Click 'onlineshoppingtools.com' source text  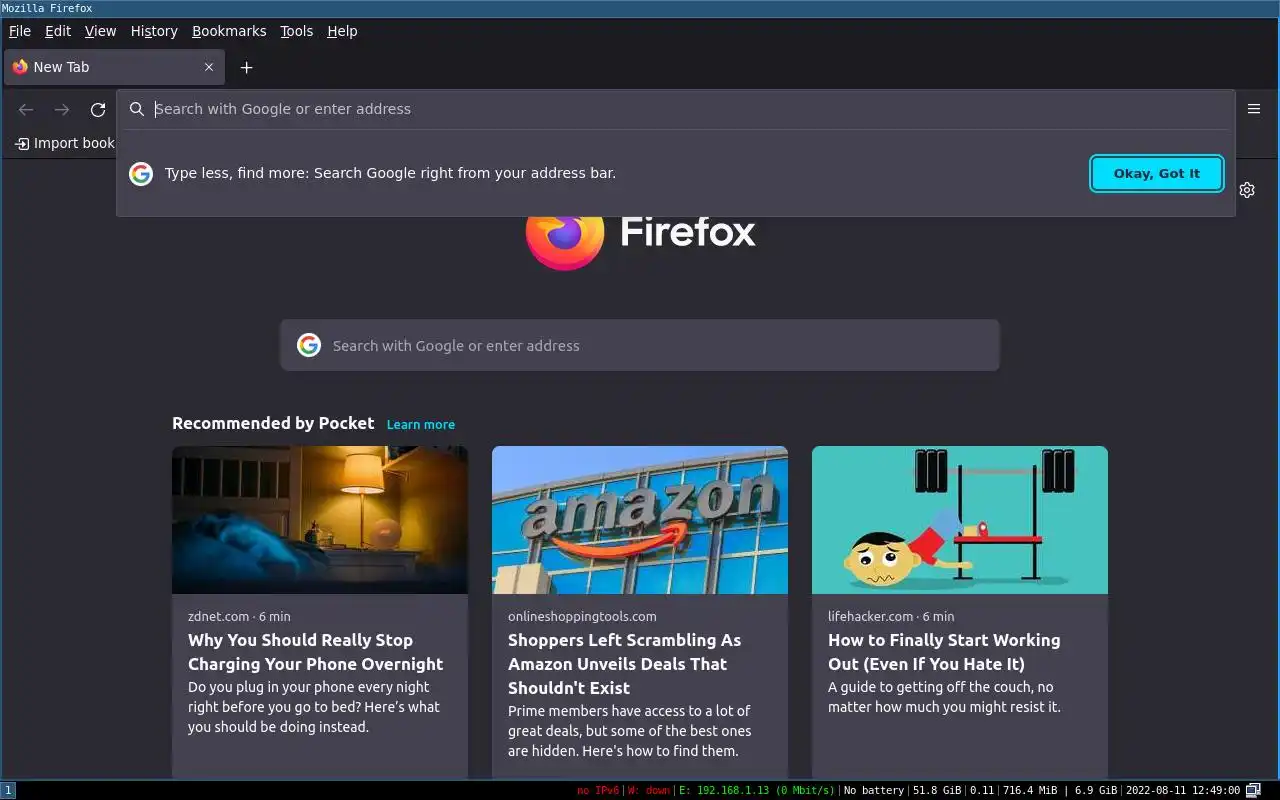(582, 616)
